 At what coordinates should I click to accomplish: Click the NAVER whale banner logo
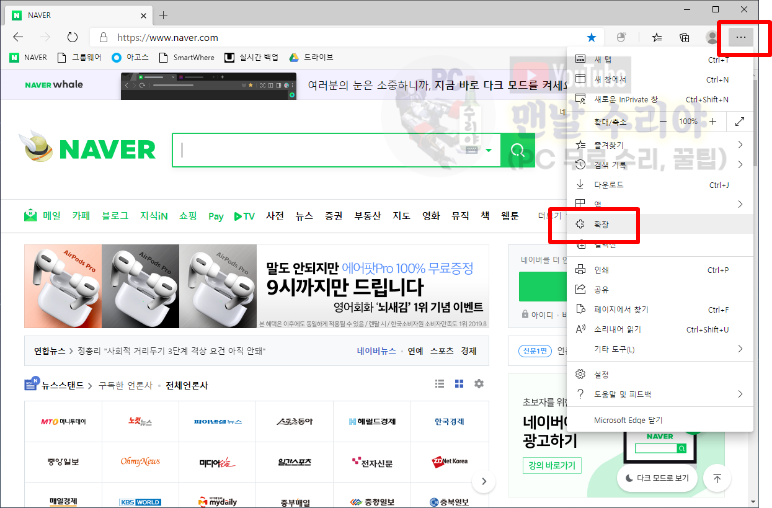click(54, 85)
